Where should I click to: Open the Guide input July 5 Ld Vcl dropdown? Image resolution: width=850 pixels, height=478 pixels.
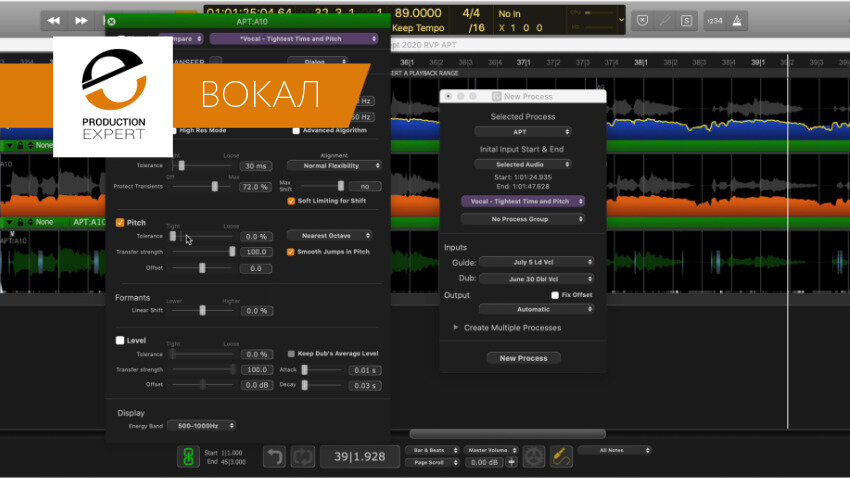click(536, 262)
